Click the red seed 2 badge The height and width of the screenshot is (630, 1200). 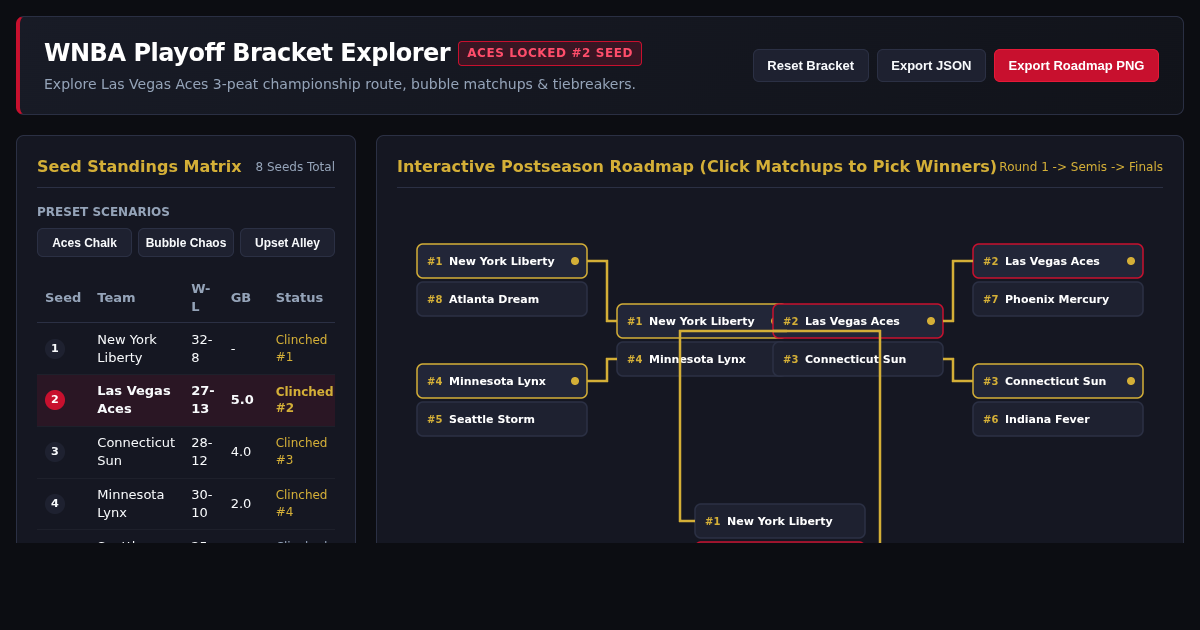pos(55,400)
